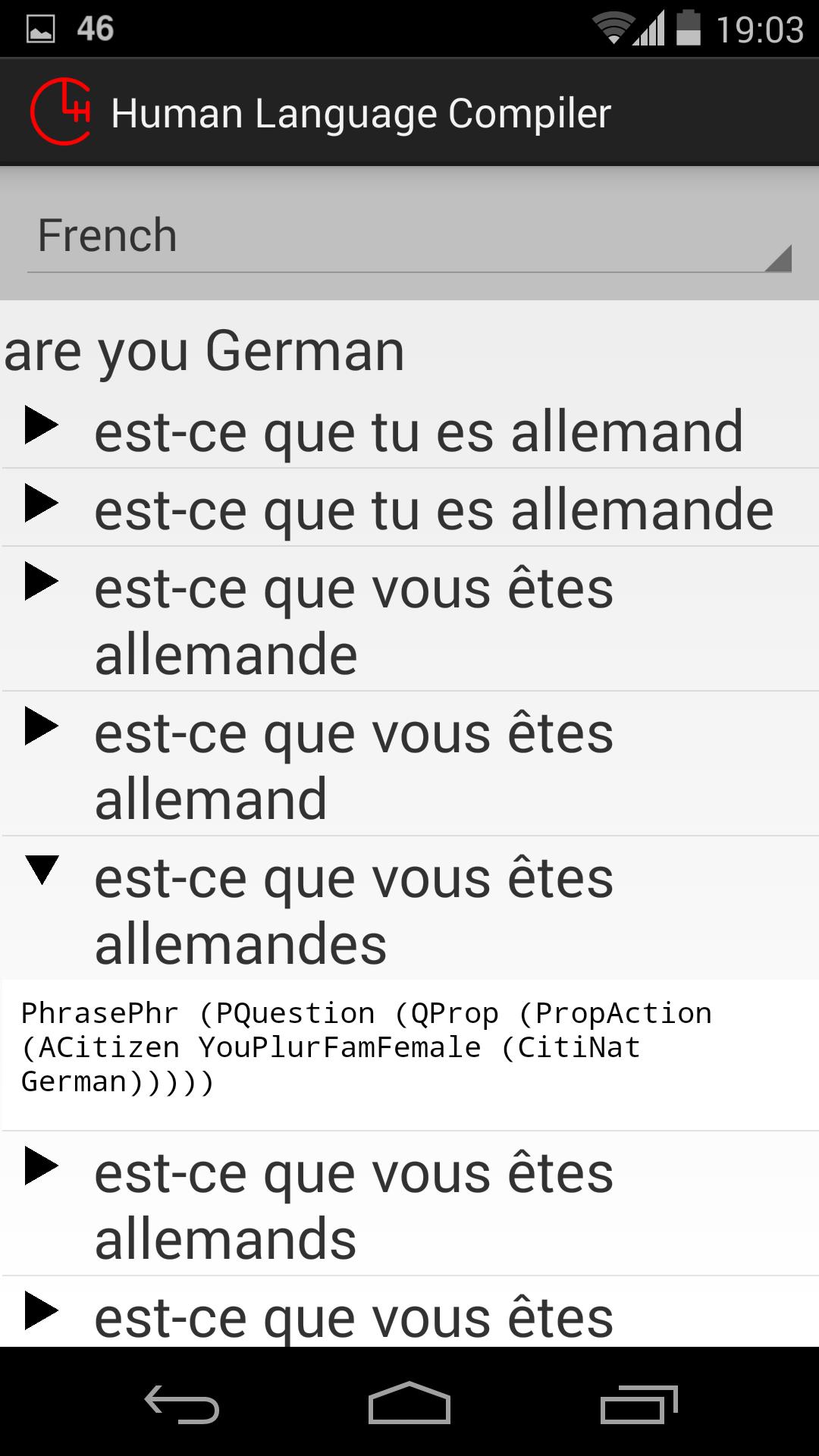Tap the screenshot notification icon

pyautogui.click(x=40, y=27)
